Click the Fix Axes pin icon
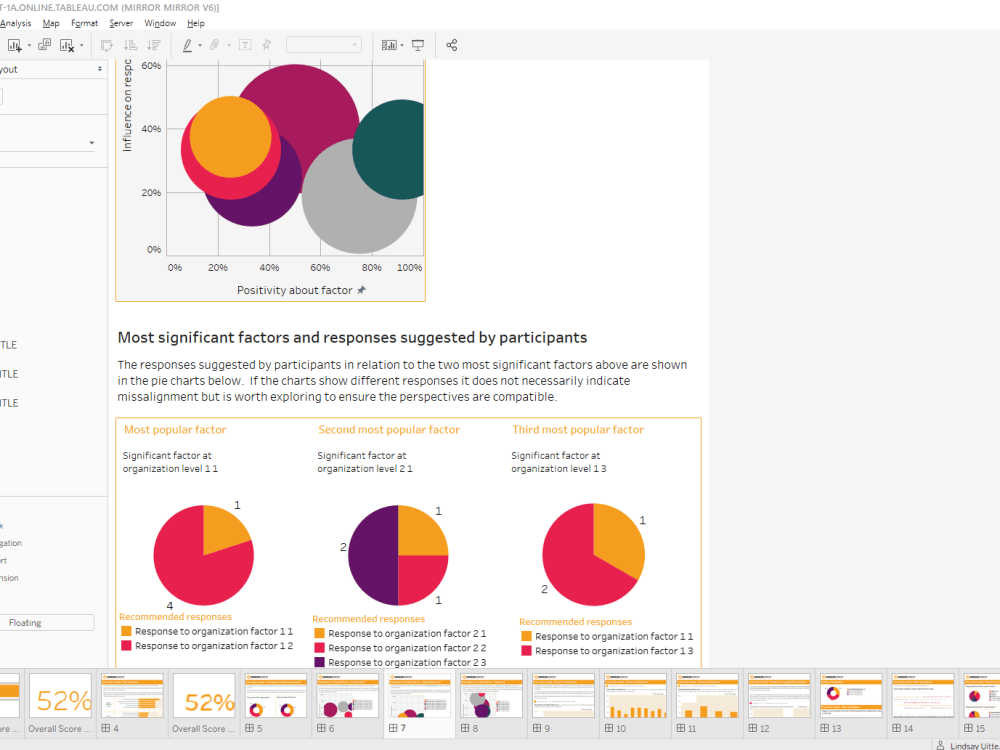The image size is (1000, 750). pos(267,45)
